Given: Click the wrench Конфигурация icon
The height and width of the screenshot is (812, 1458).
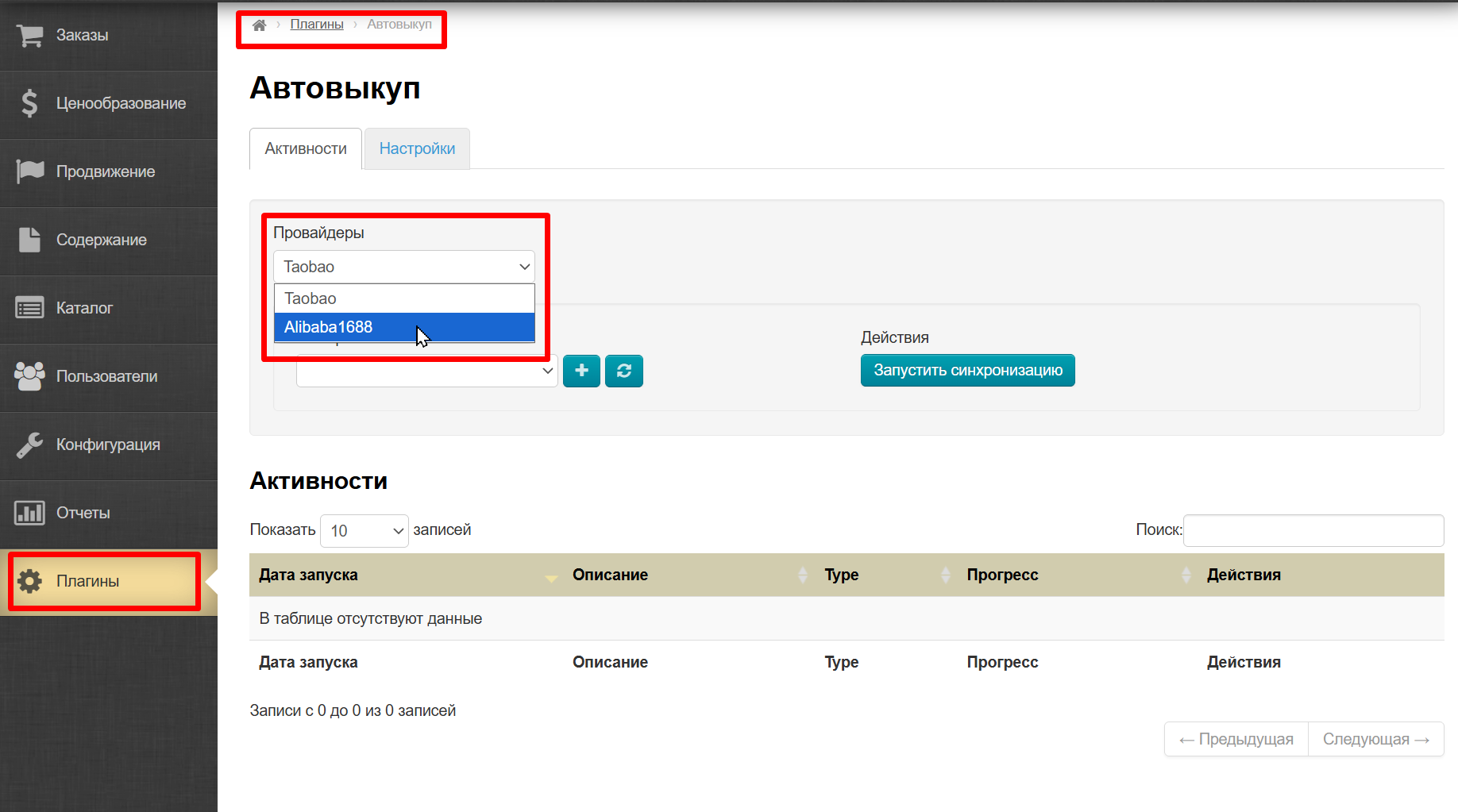Looking at the screenshot, I should (x=30, y=444).
